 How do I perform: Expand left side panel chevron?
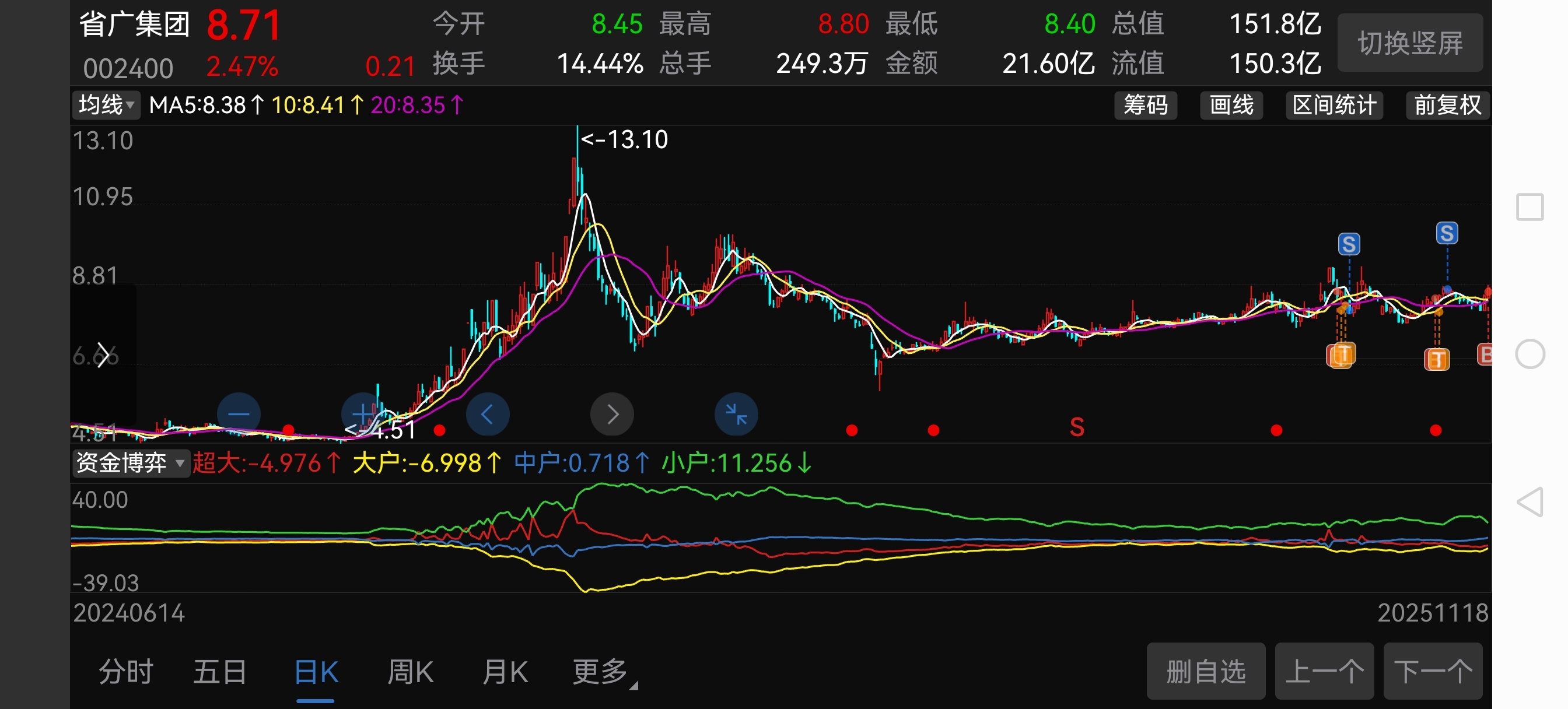(x=103, y=355)
